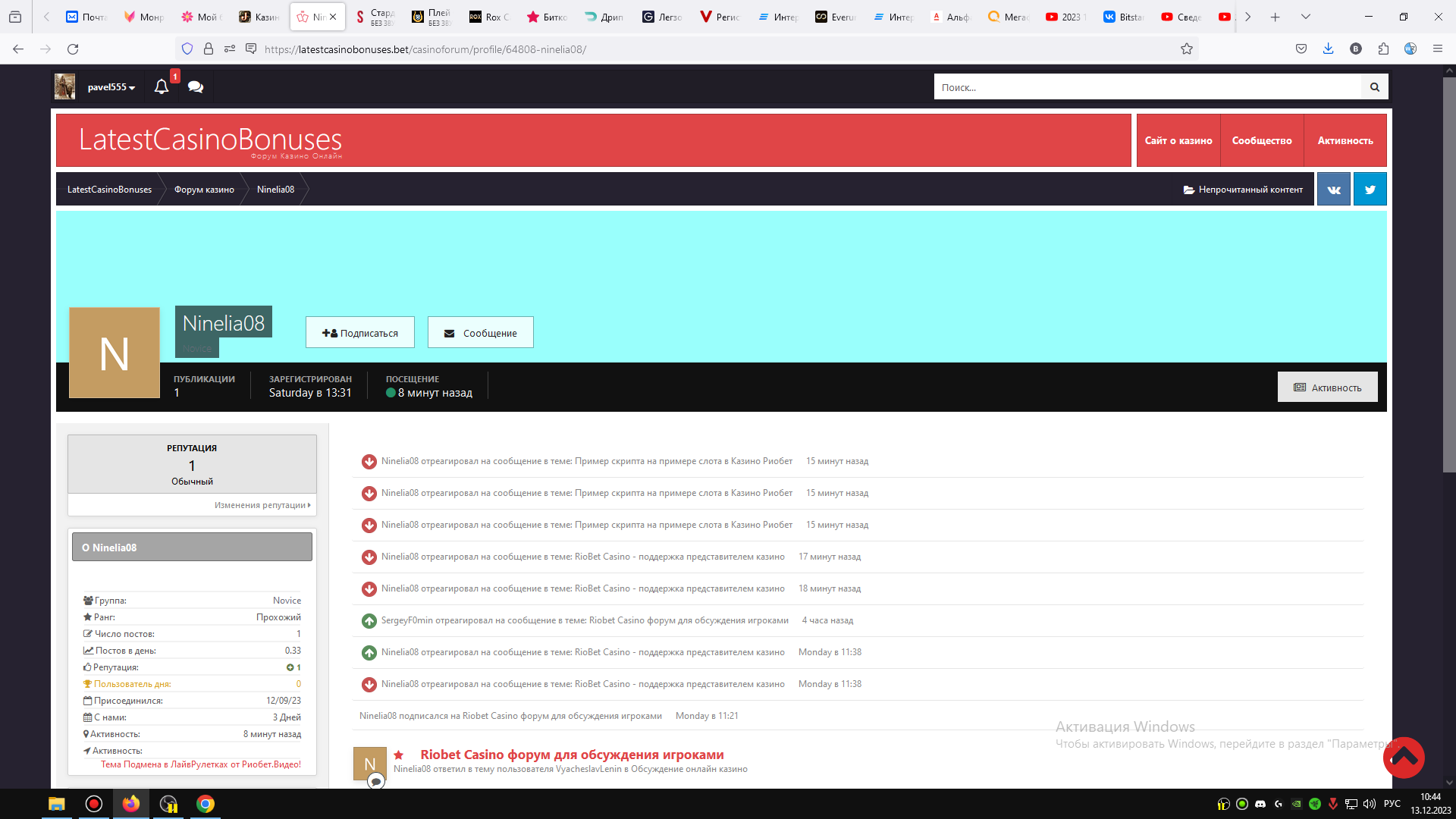Open the private messages chat icon
1456x819 pixels.
click(196, 87)
